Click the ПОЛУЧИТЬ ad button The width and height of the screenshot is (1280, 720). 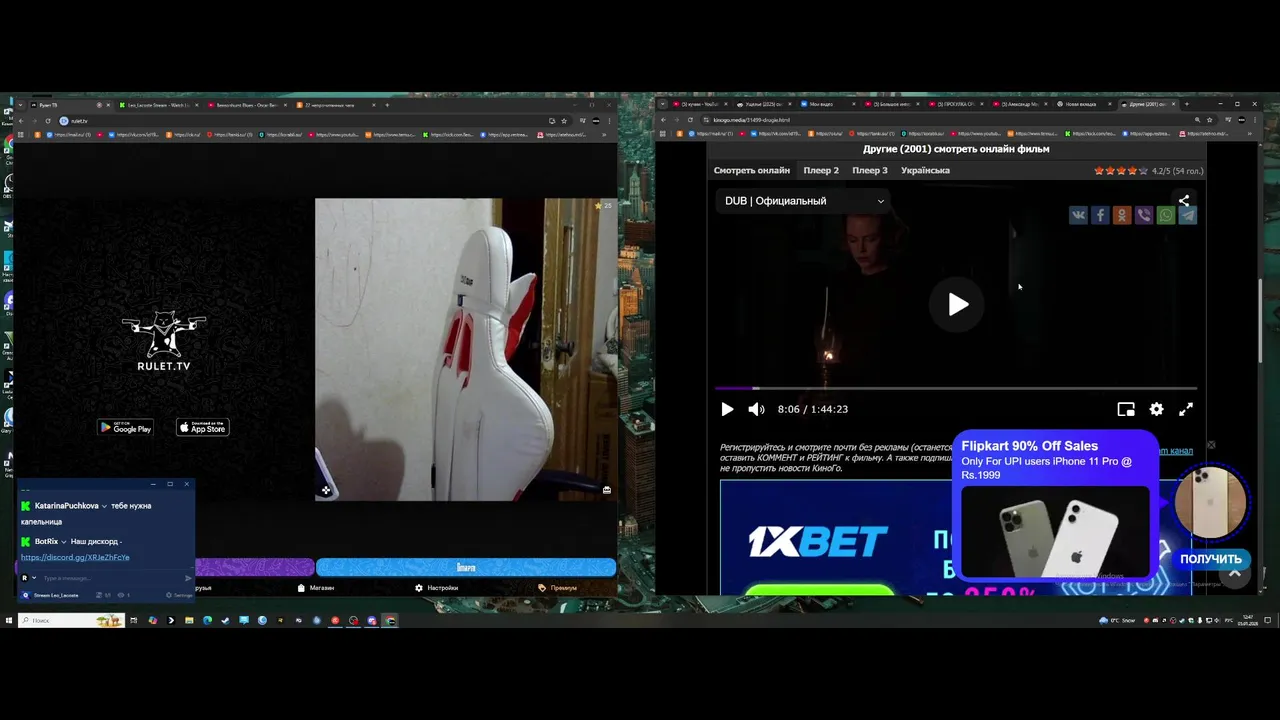click(1210, 559)
